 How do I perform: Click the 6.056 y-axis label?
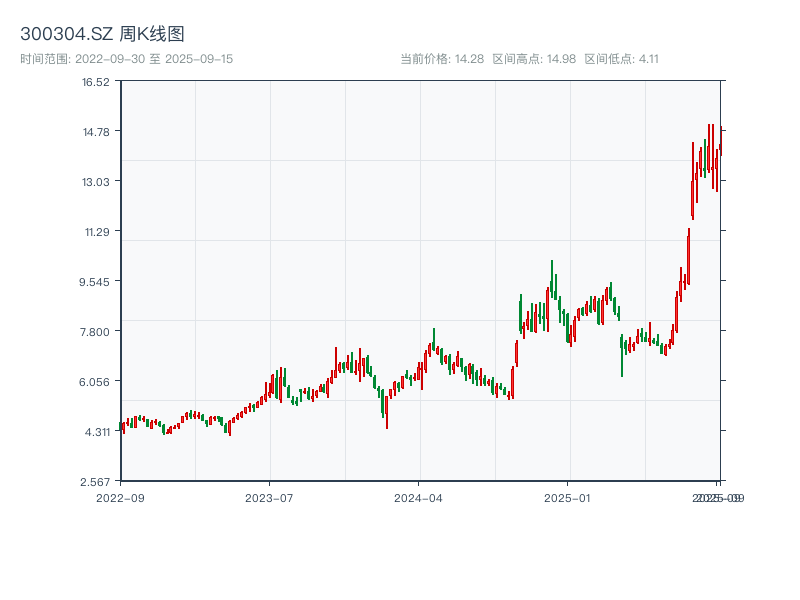click(x=96, y=382)
